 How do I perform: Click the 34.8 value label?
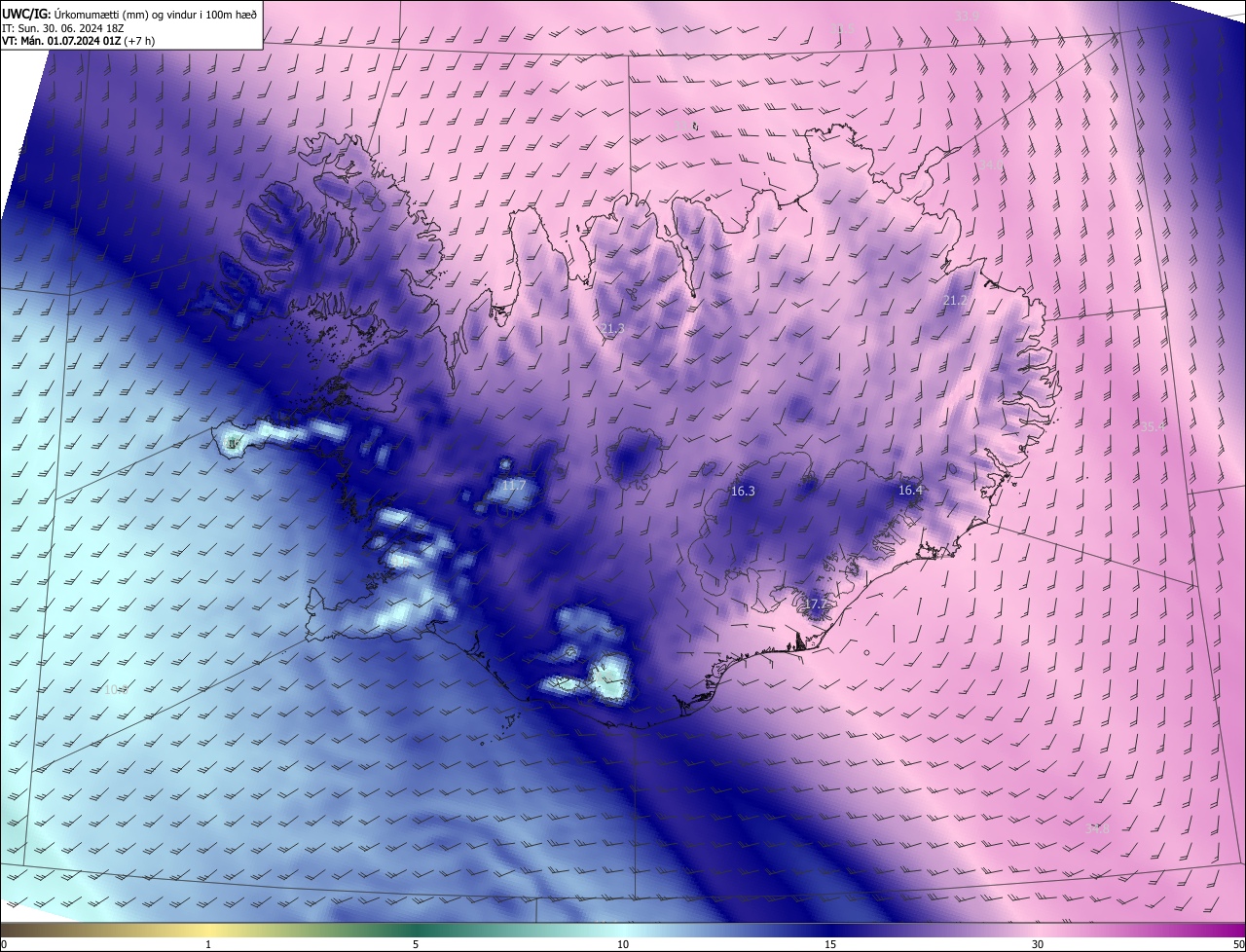[1097, 828]
